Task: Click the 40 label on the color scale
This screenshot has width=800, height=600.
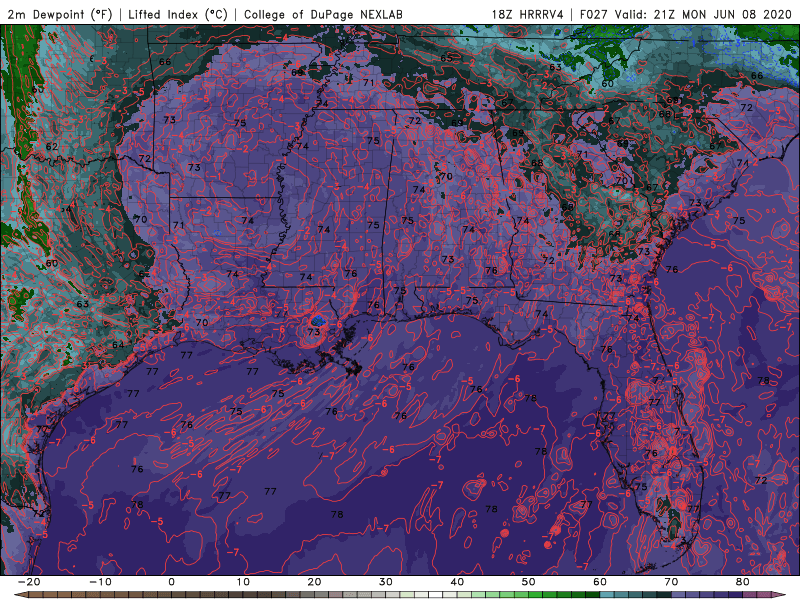Action: click(457, 582)
